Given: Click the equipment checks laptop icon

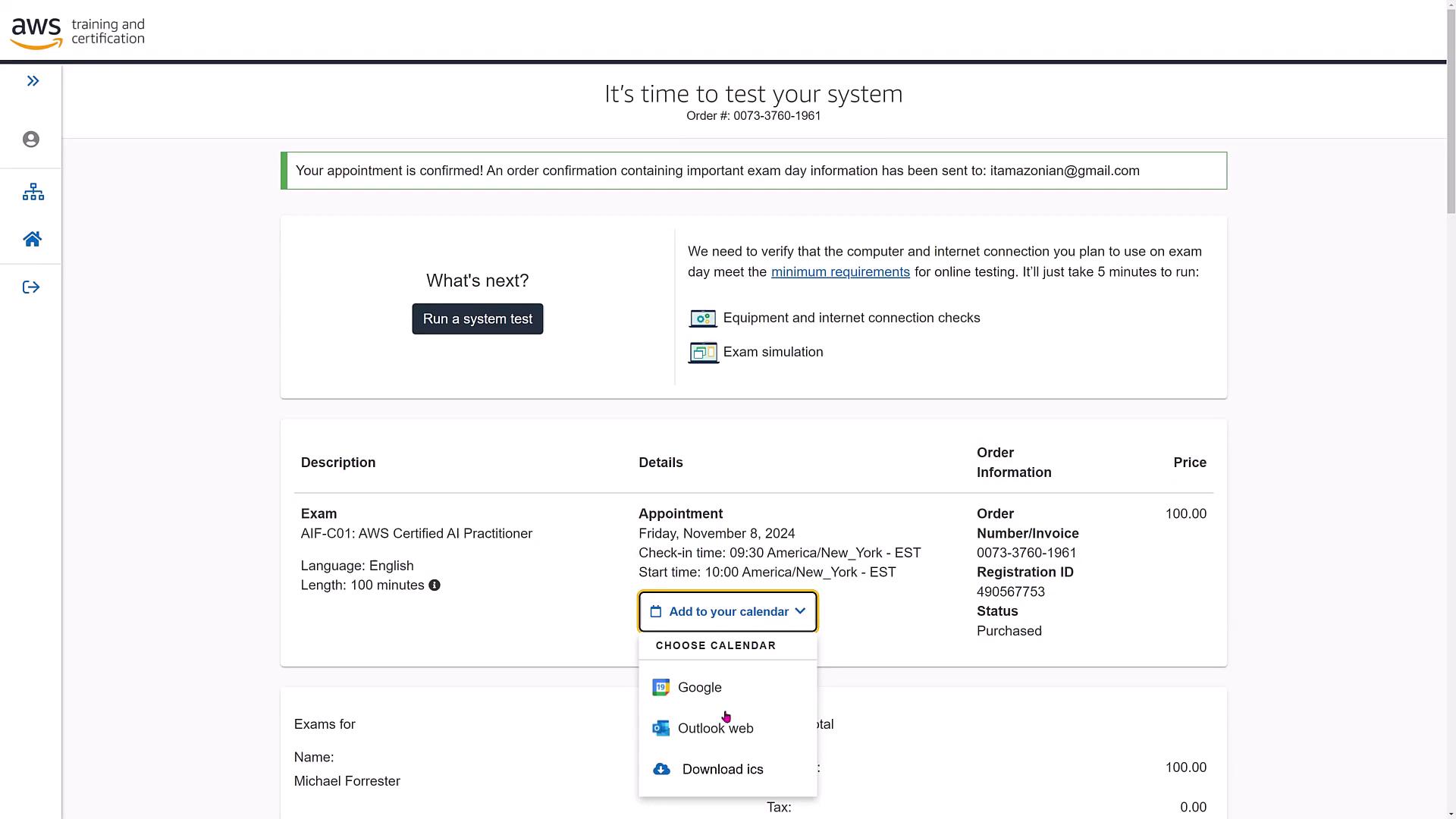Looking at the screenshot, I should click(x=702, y=318).
